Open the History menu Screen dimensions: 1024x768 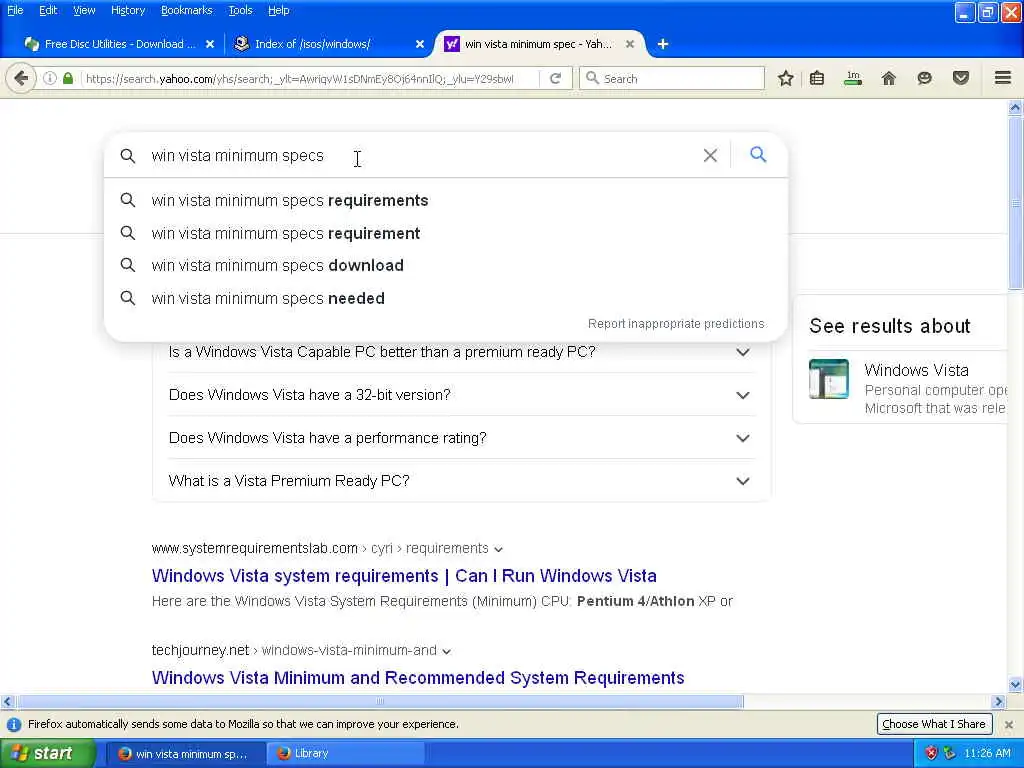pos(127,10)
